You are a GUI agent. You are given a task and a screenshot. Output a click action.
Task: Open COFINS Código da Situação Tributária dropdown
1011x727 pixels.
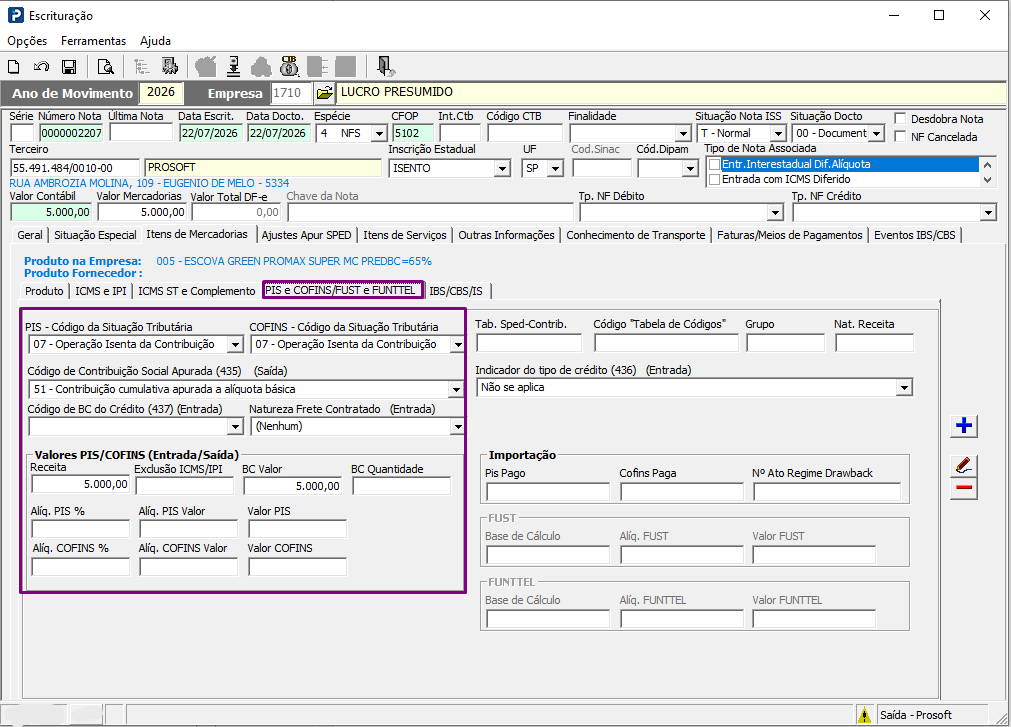point(457,345)
